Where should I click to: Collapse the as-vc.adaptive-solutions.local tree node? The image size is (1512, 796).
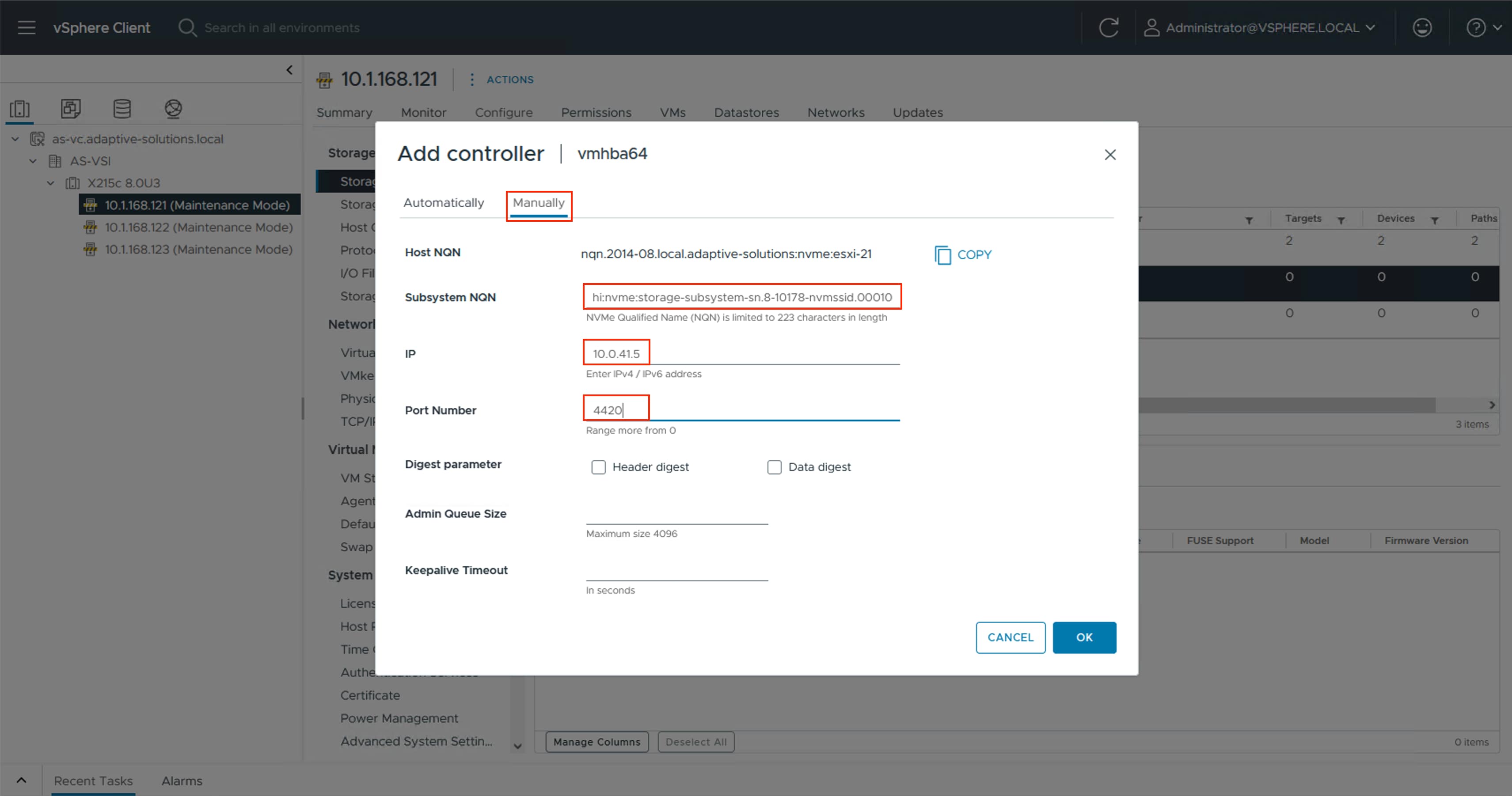click(15, 138)
